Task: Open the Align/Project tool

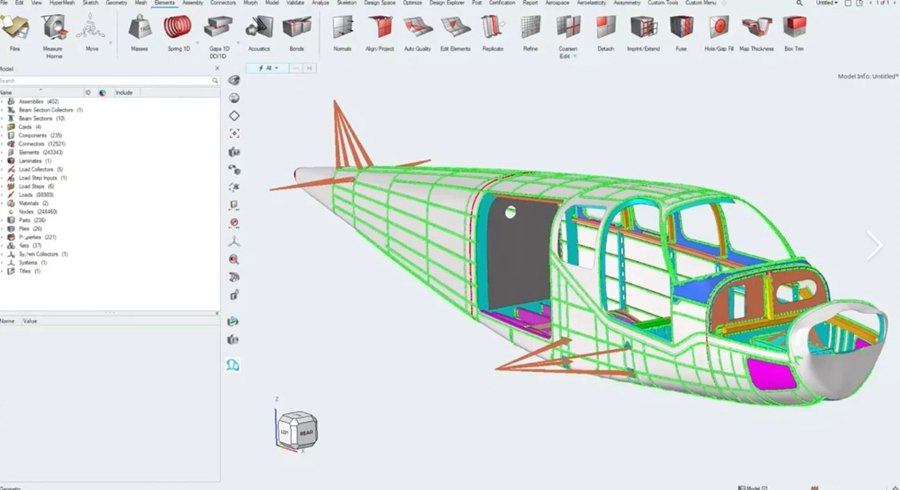Action: pos(379,34)
